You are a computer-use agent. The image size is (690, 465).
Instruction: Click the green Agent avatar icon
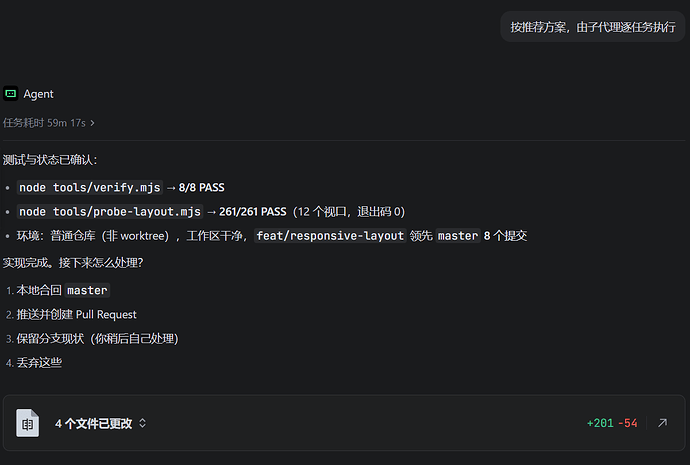tap(11, 93)
